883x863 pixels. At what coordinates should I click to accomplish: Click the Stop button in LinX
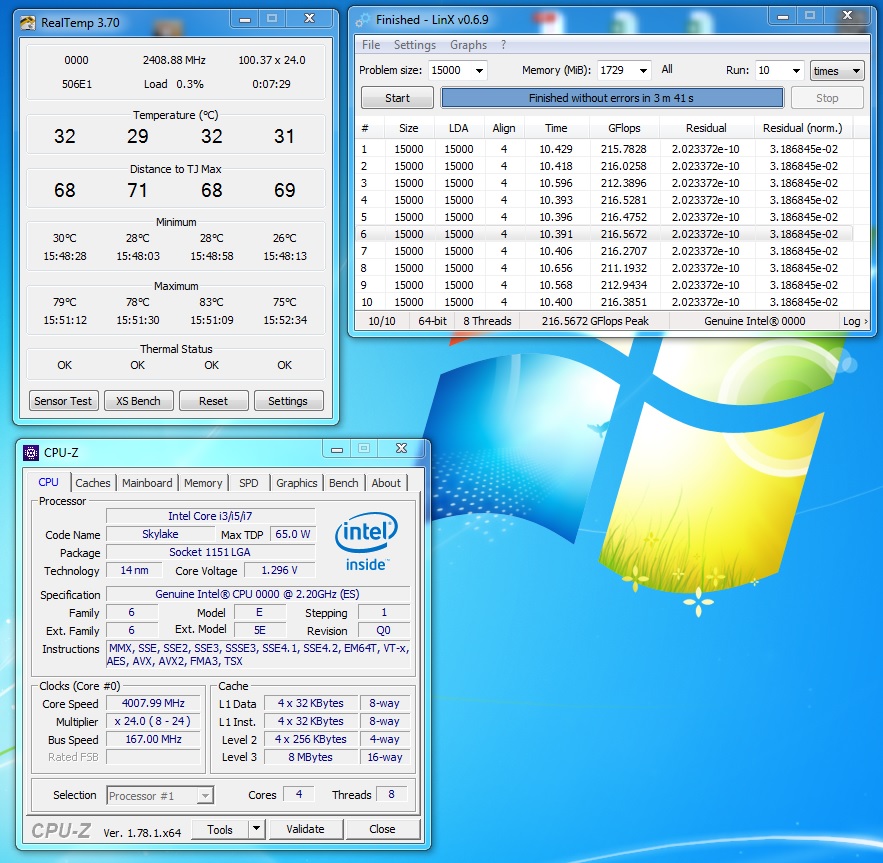pyautogui.click(x=827, y=98)
